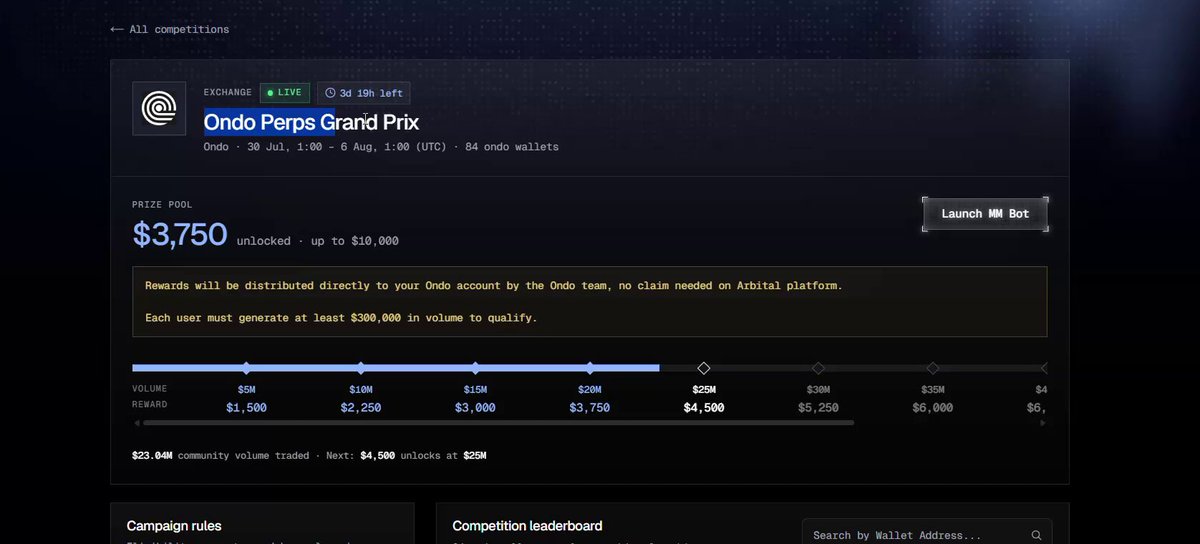Viewport: 1200px width, 544px height.
Task: Click the $4,500 reward value under $25M
Action: pos(704,408)
